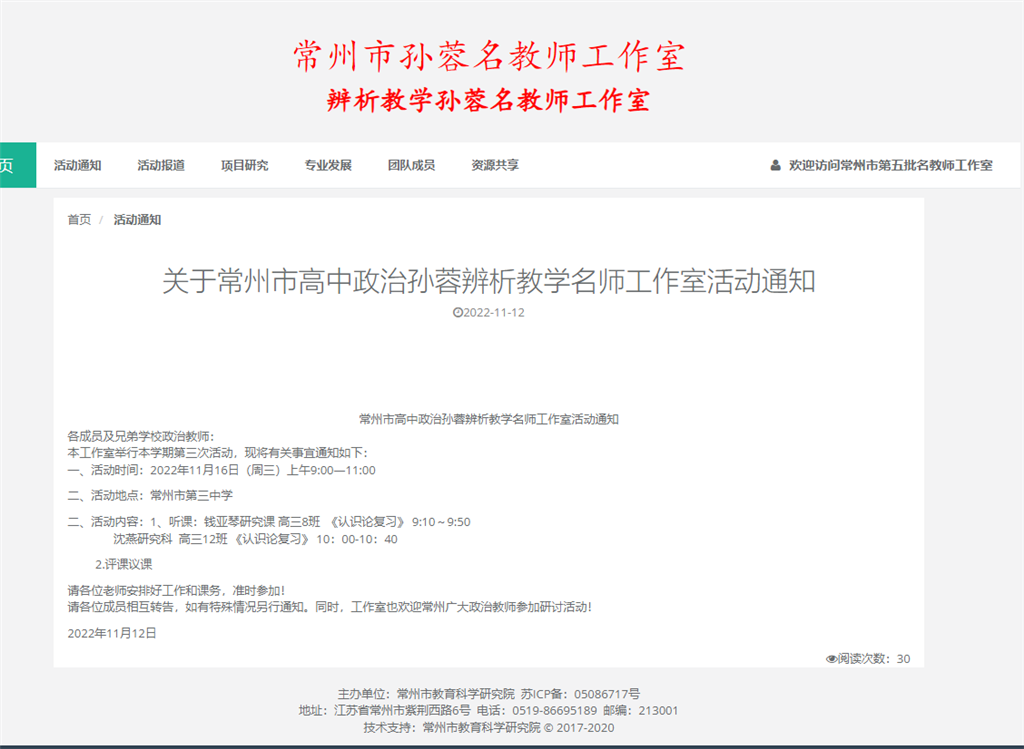Click the user icon beside the welcome text

click(775, 166)
